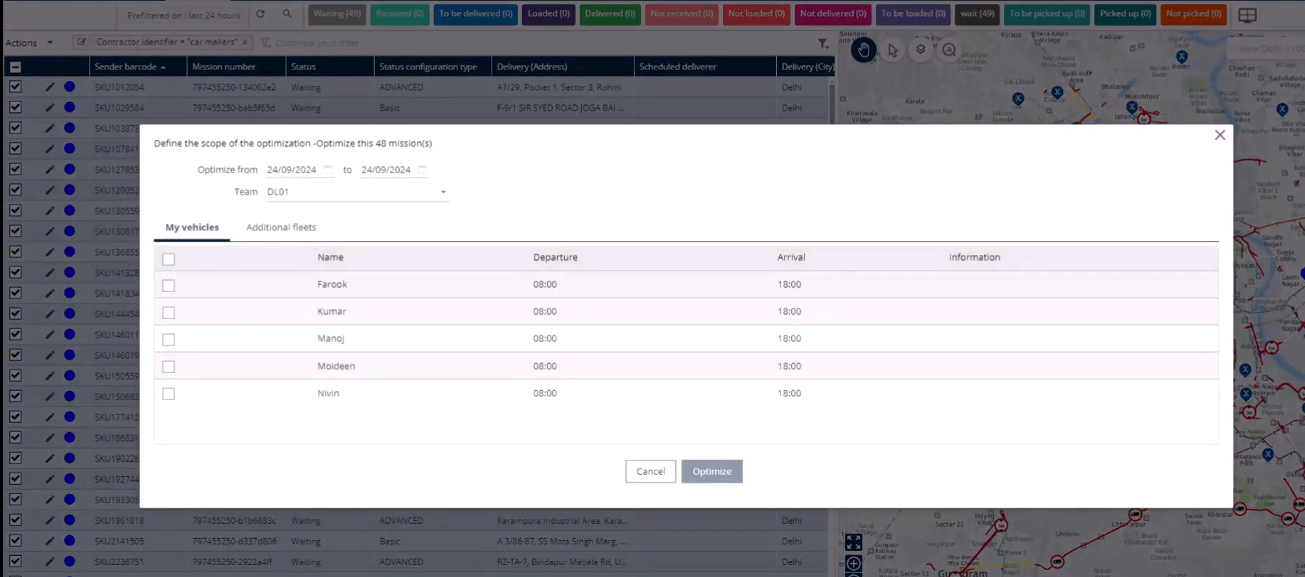
Task: Check the Manoj vehicle checkbox
Action: pyautogui.click(x=169, y=340)
